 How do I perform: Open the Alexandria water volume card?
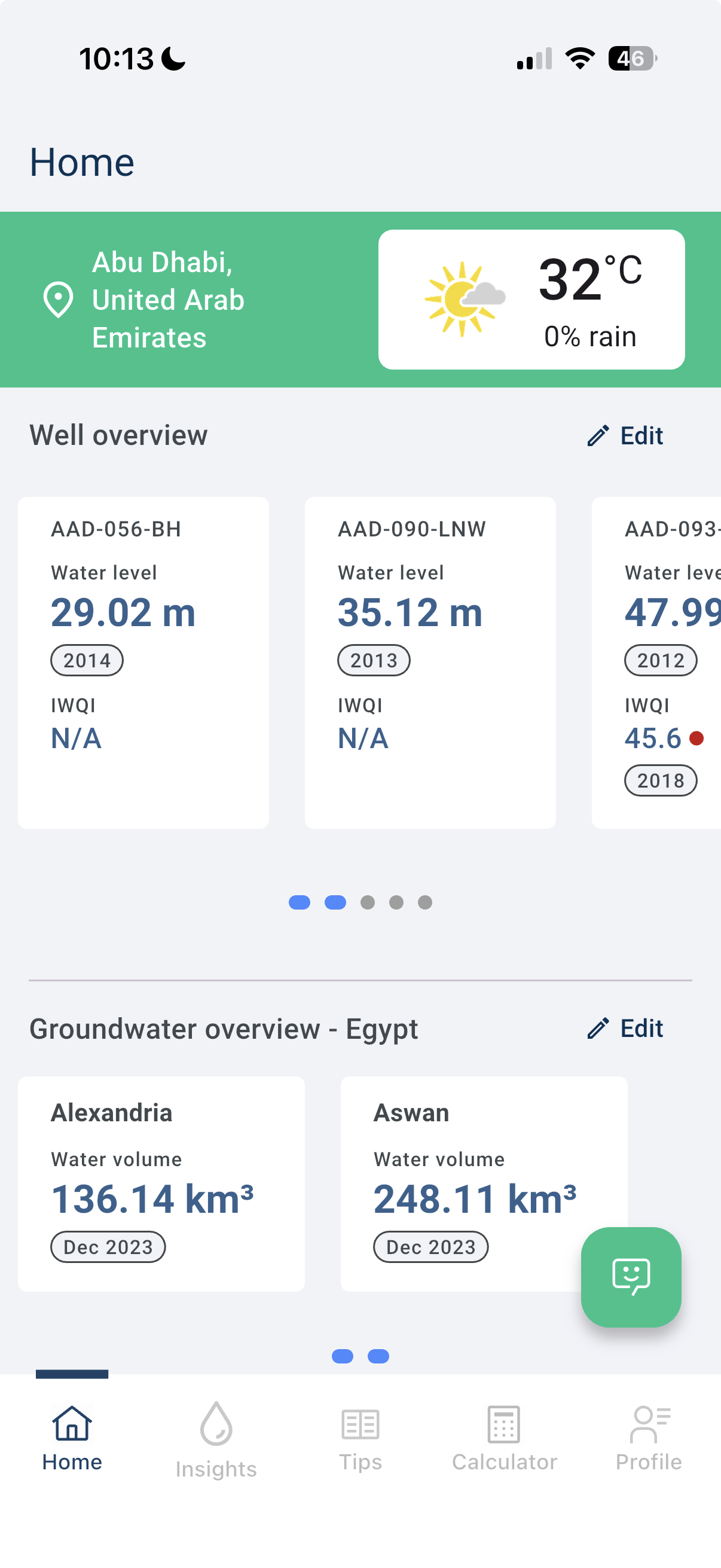tap(161, 1183)
